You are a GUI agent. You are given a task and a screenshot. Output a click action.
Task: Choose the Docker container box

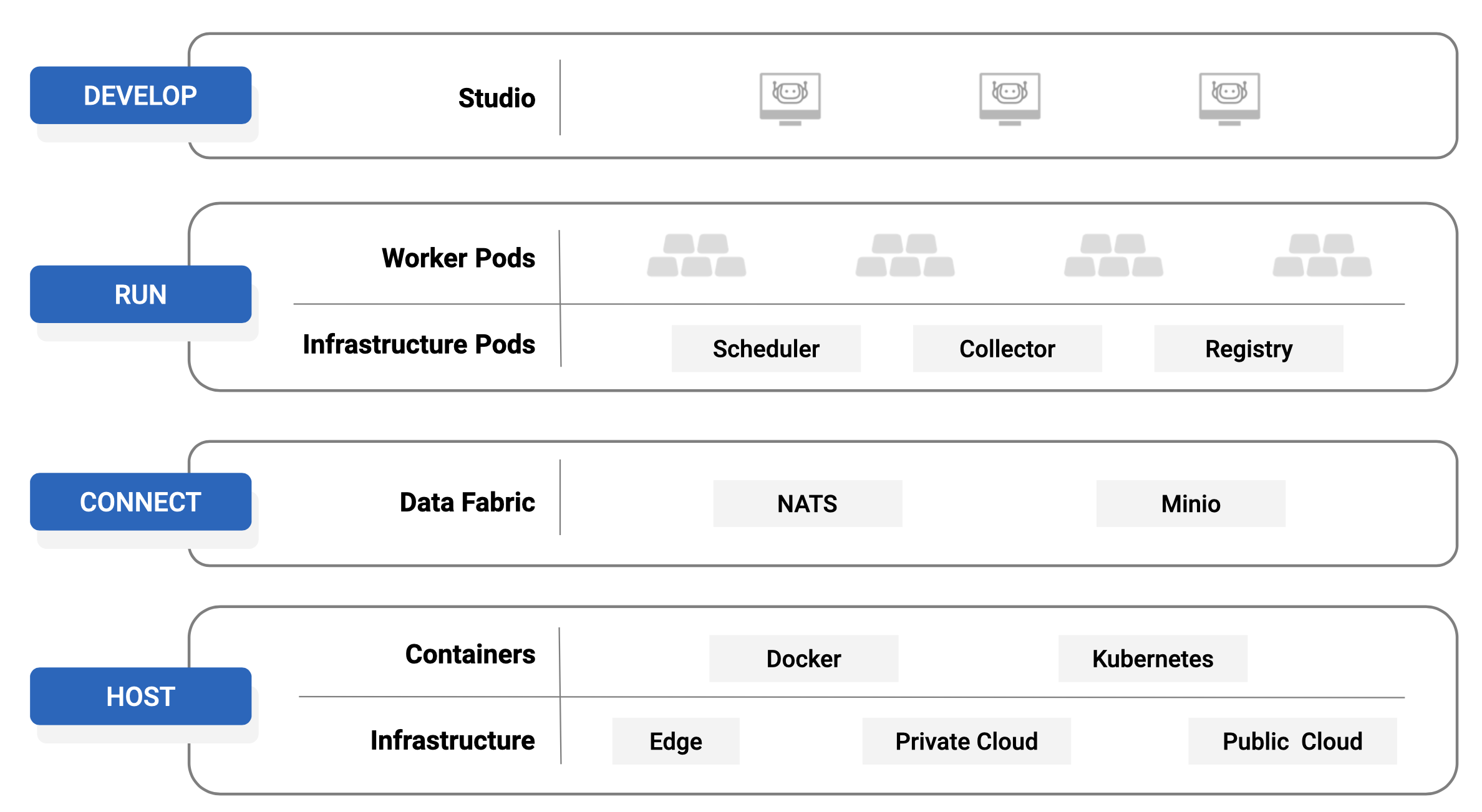pos(803,659)
